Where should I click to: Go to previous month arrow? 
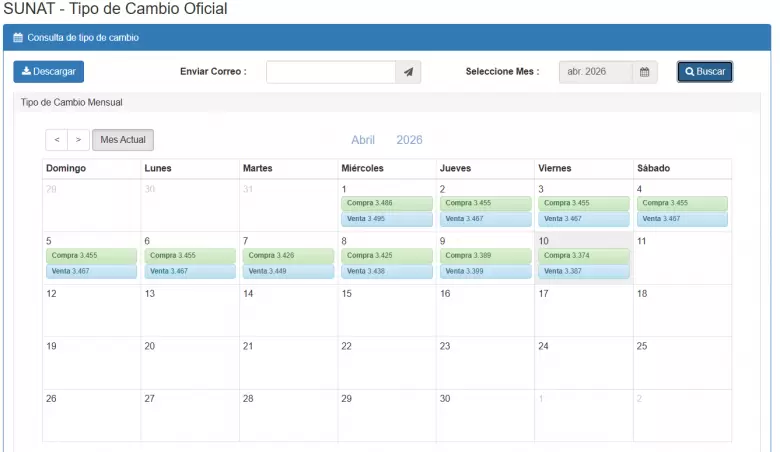click(x=57, y=140)
